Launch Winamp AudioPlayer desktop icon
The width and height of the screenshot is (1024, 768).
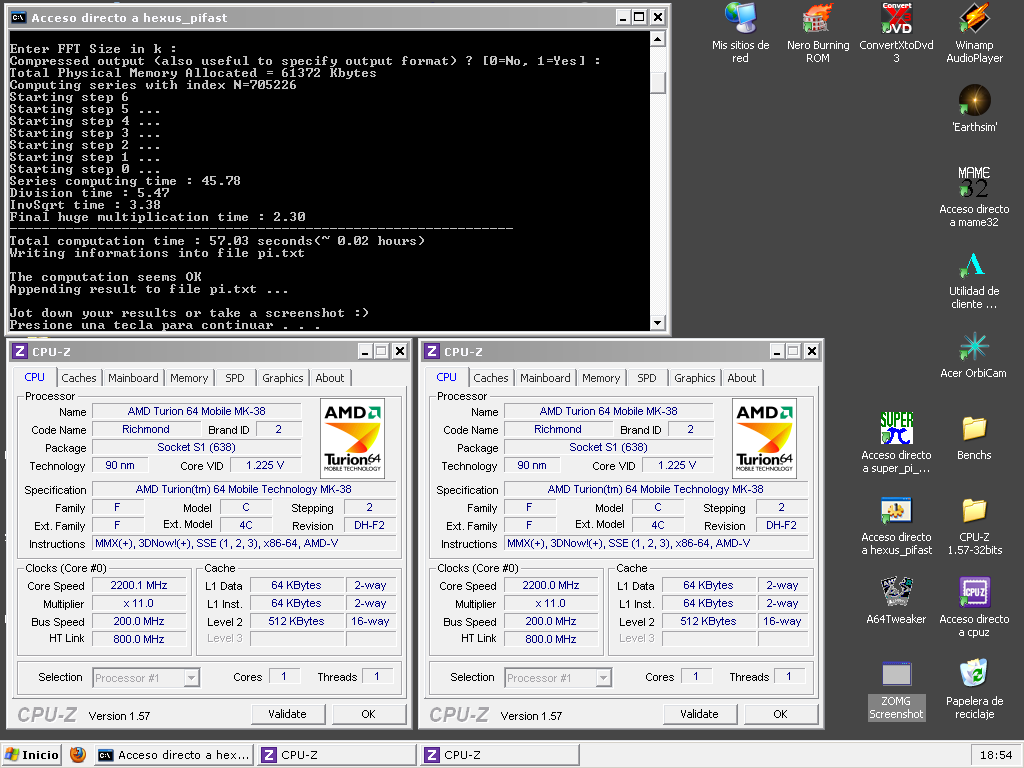pyautogui.click(x=974, y=33)
